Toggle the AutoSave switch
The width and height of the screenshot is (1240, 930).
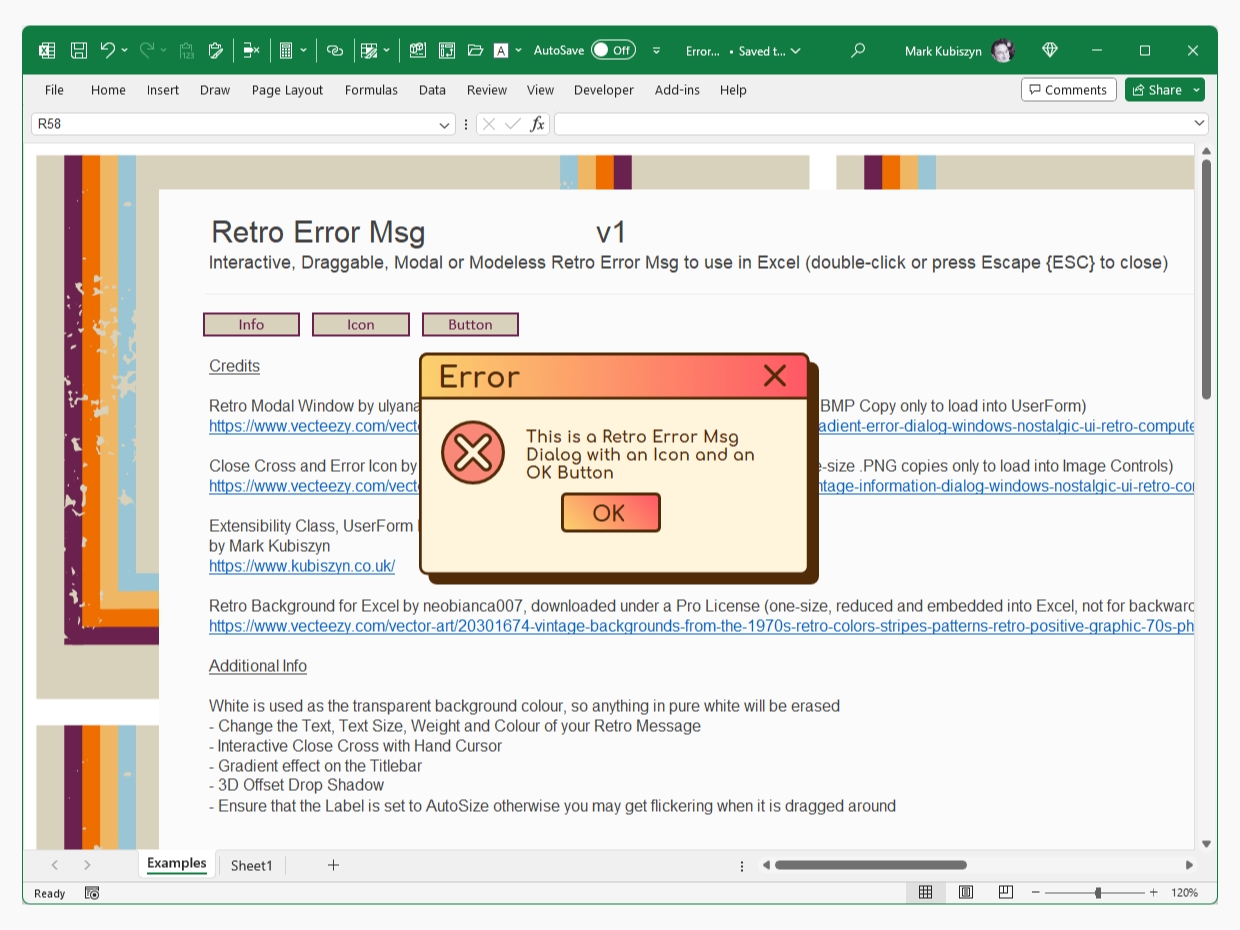point(612,50)
